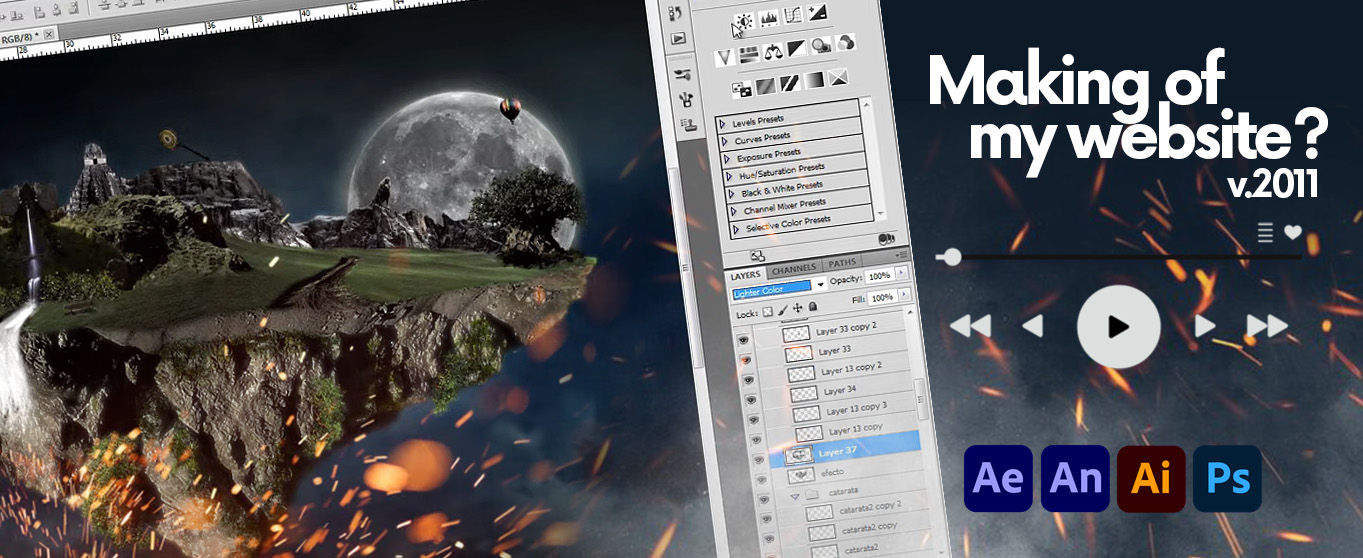Add a Photo Filter adjustment layer
Viewport: 1363px width, 558px height.
(x=821, y=45)
